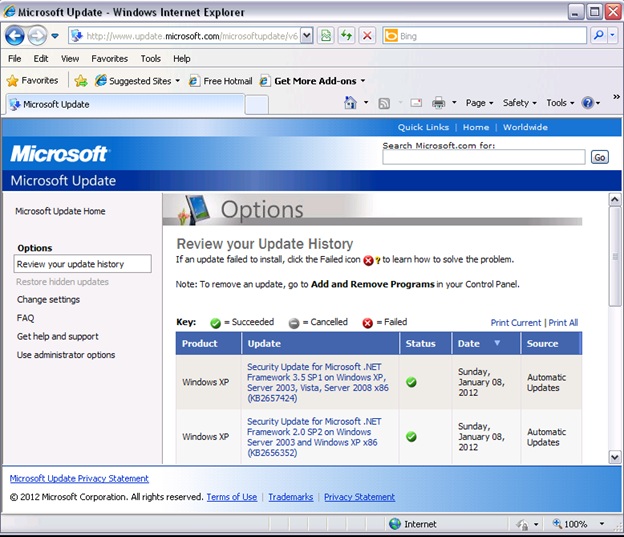Click the search magnifier icon
The height and width of the screenshot is (537, 624).
[x=598, y=36]
